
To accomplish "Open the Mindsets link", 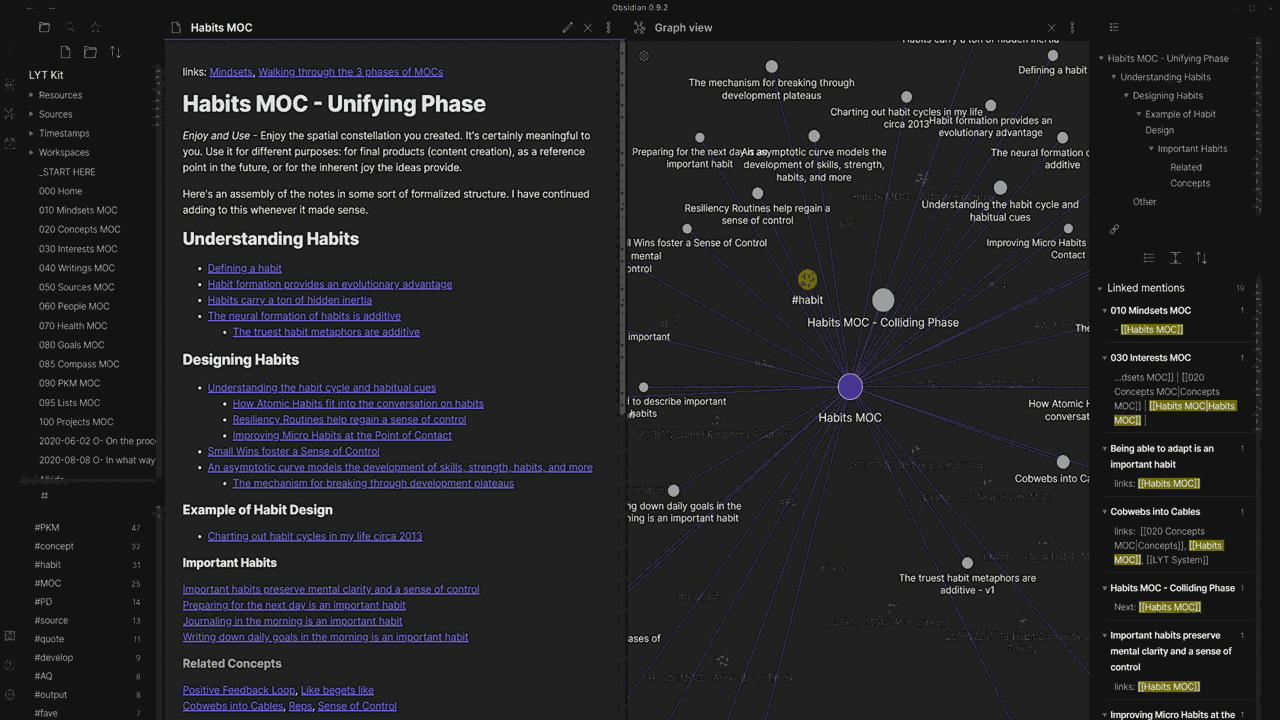I will click(231, 72).
